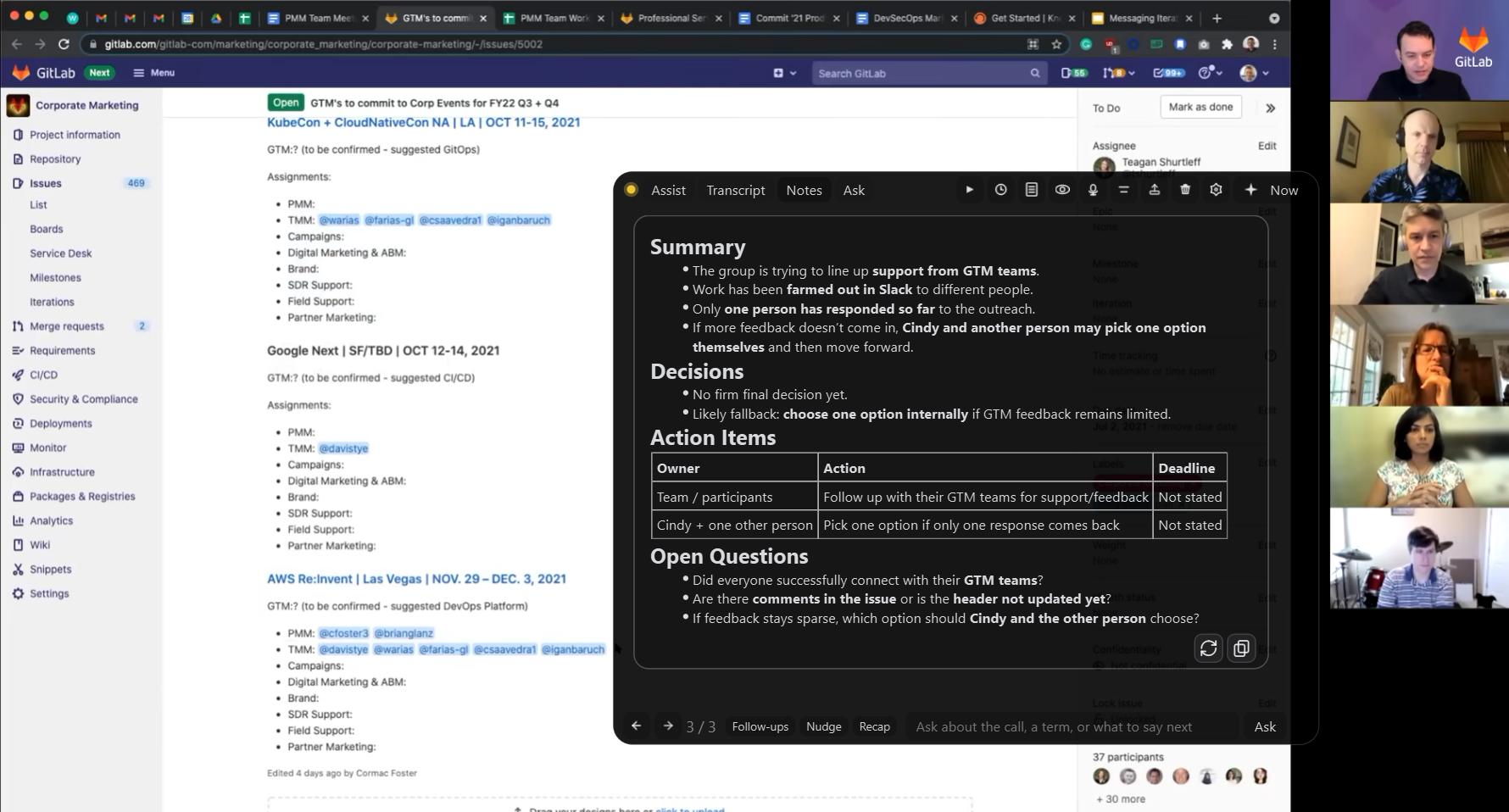Open a new browser tab with the plus

(x=1217, y=18)
